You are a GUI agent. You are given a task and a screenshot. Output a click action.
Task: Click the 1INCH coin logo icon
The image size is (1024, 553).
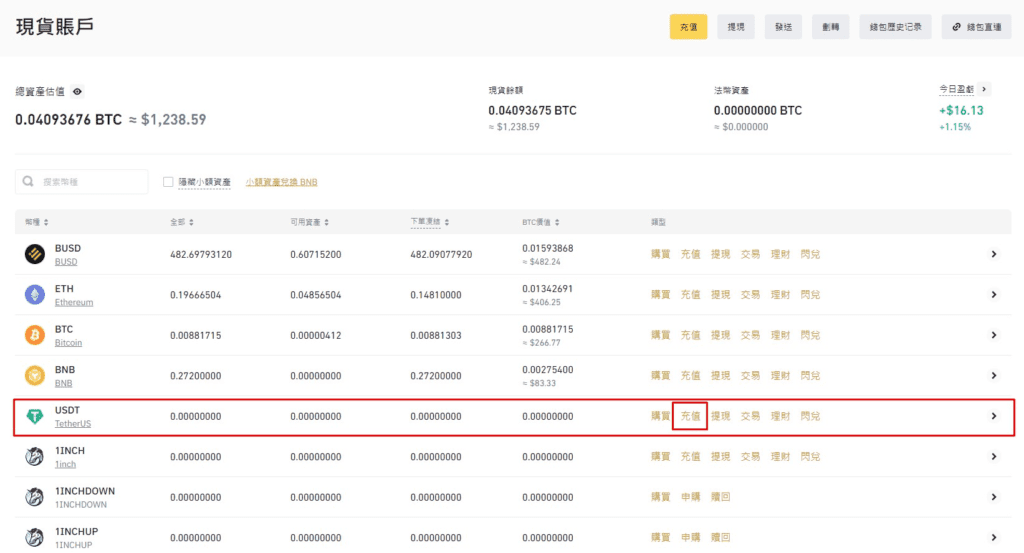pos(35,456)
